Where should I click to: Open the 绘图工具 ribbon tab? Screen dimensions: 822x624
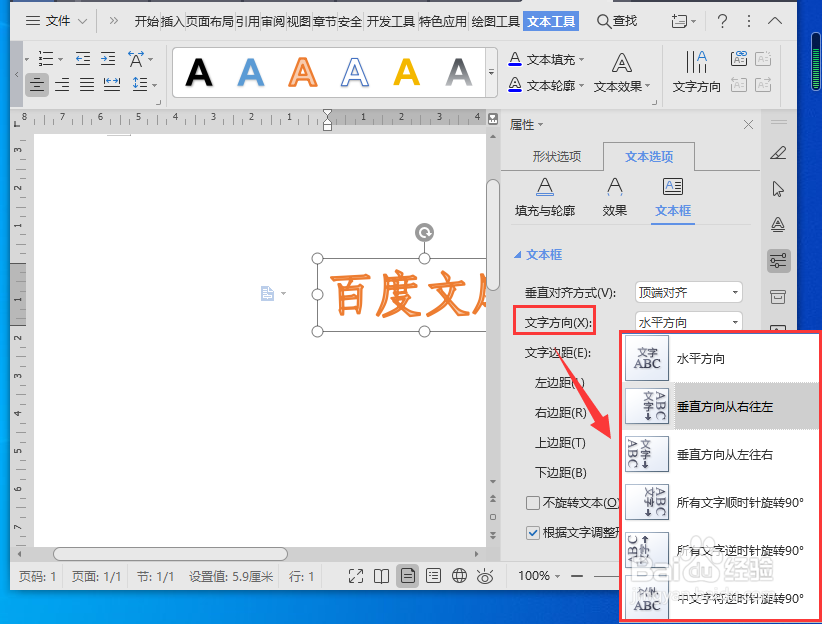pos(495,21)
